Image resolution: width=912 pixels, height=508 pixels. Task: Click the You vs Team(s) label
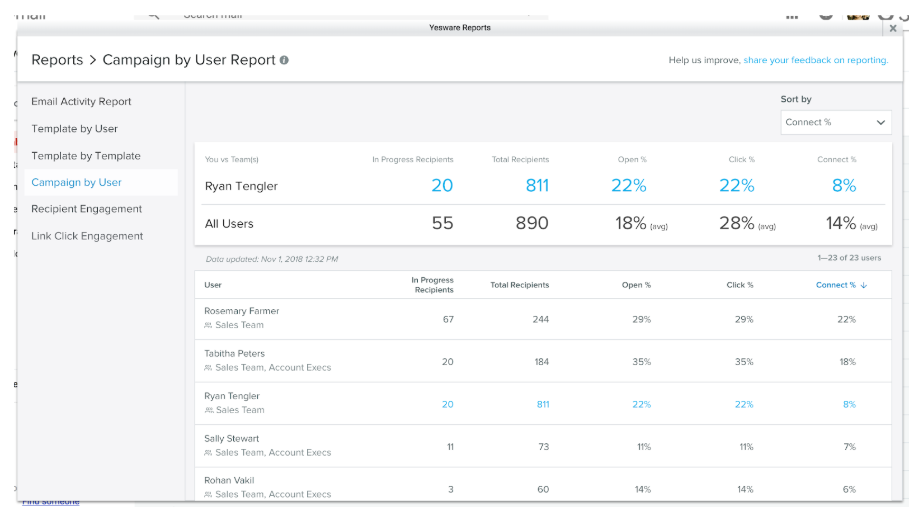231,159
